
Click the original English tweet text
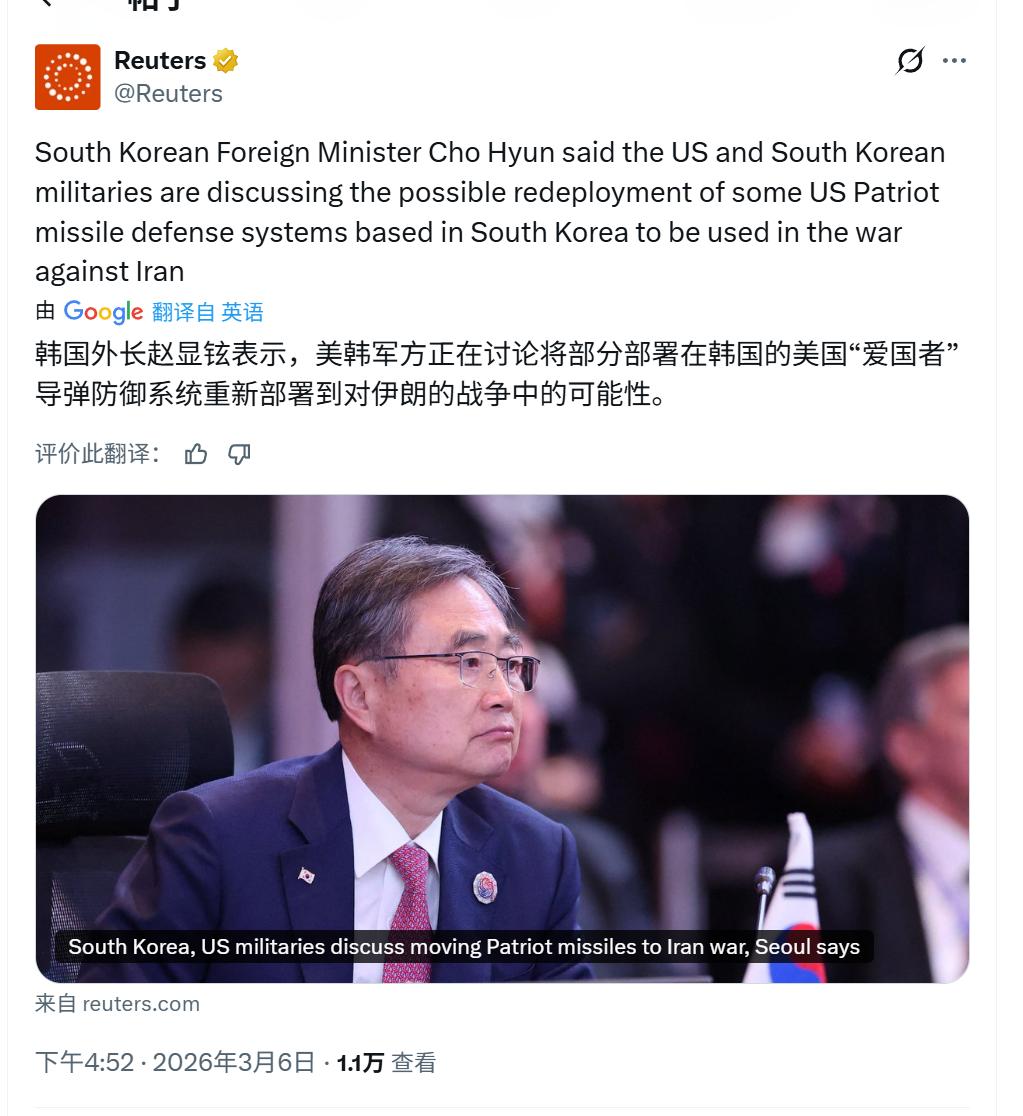coord(490,212)
